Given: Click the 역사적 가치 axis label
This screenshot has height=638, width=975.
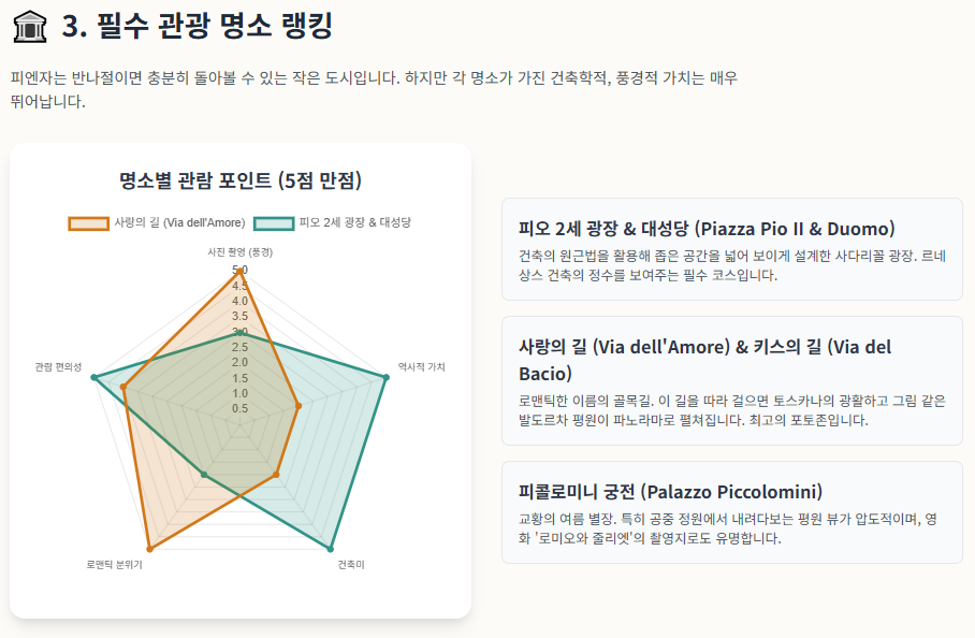Looking at the screenshot, I should pyautogui.click(x=422, y=367).
